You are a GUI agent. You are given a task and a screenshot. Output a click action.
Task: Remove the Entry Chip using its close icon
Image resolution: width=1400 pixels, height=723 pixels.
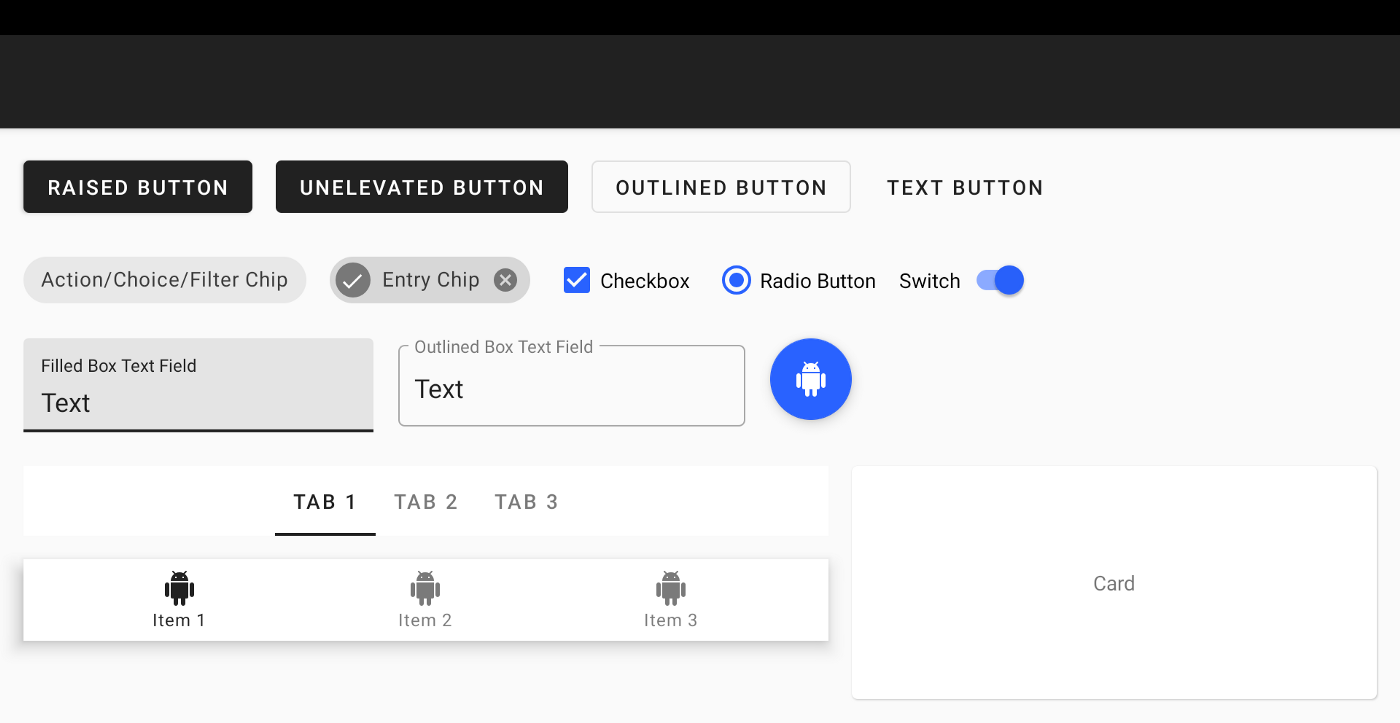[x=505, y=280]
